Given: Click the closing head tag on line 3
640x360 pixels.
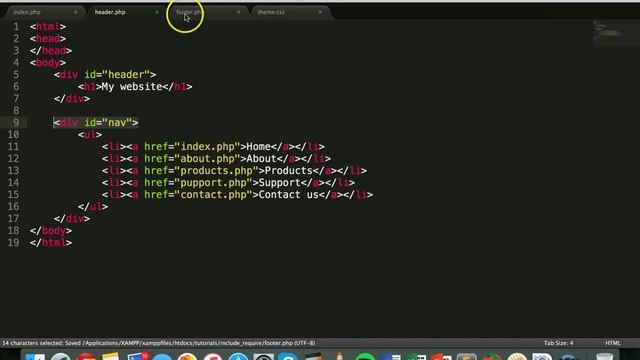Looking at the screenshot, I should point(51,51).
